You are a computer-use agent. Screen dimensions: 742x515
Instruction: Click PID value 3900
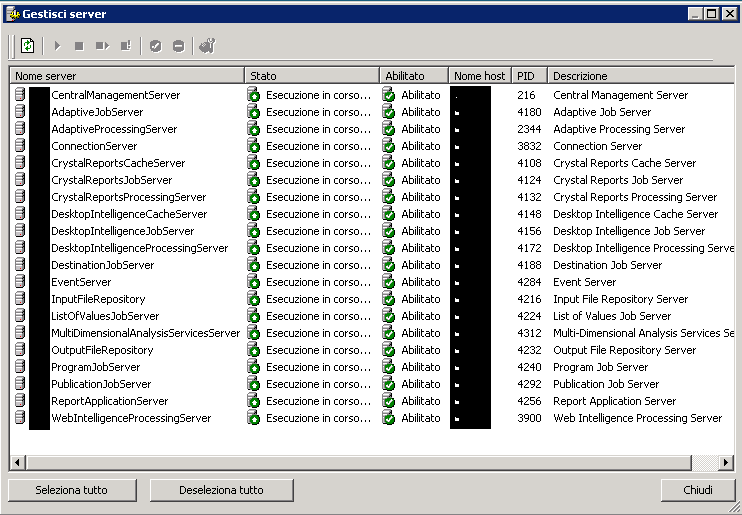tap(529, 418)
